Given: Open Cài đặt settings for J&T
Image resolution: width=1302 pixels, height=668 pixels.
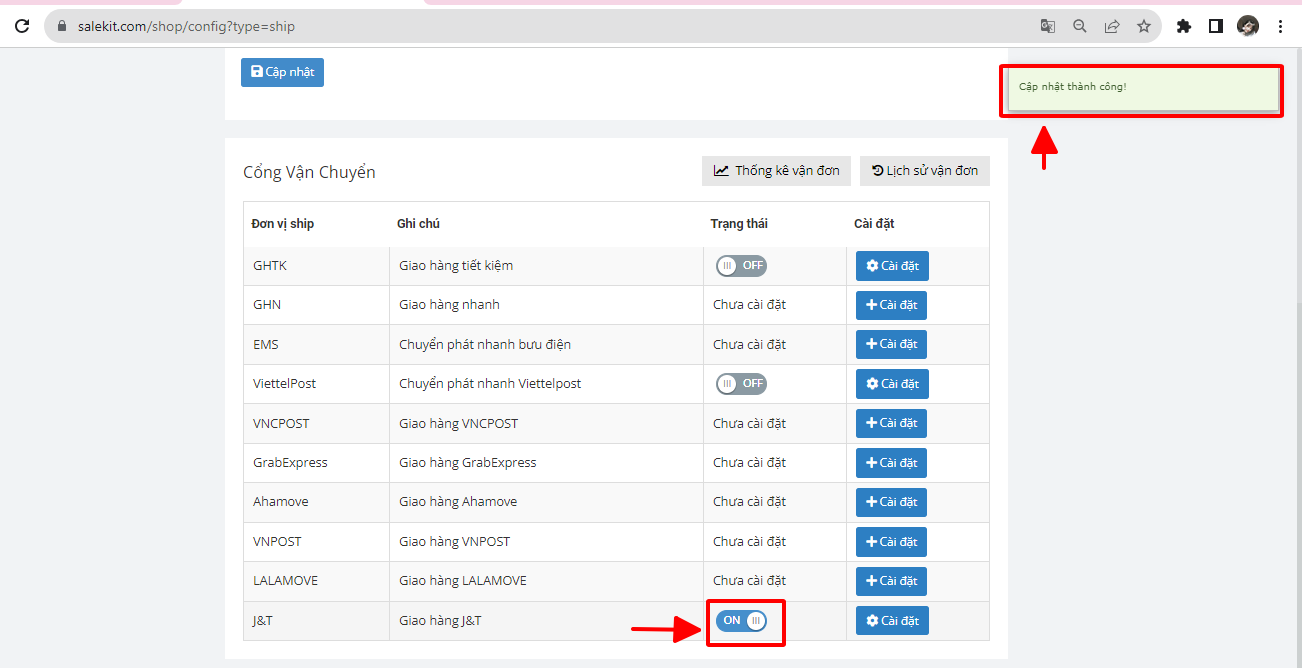Looking at the screenshot, I should 892,621.
